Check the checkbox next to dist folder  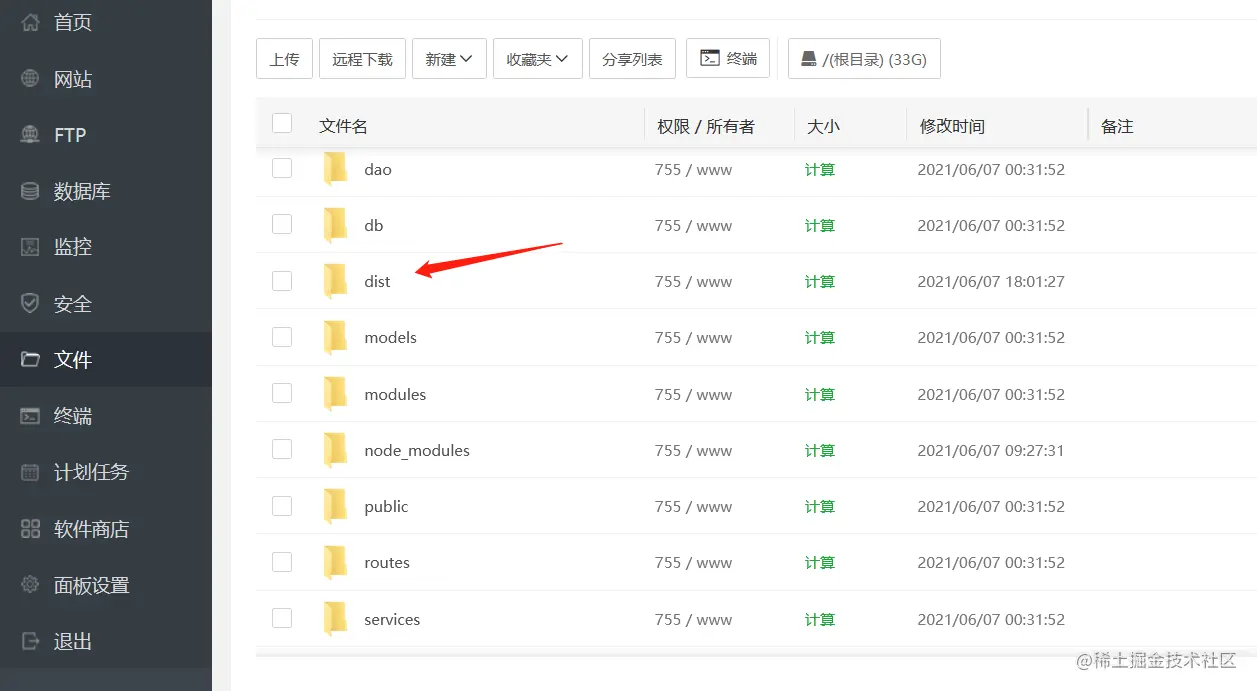click(282, 281)
